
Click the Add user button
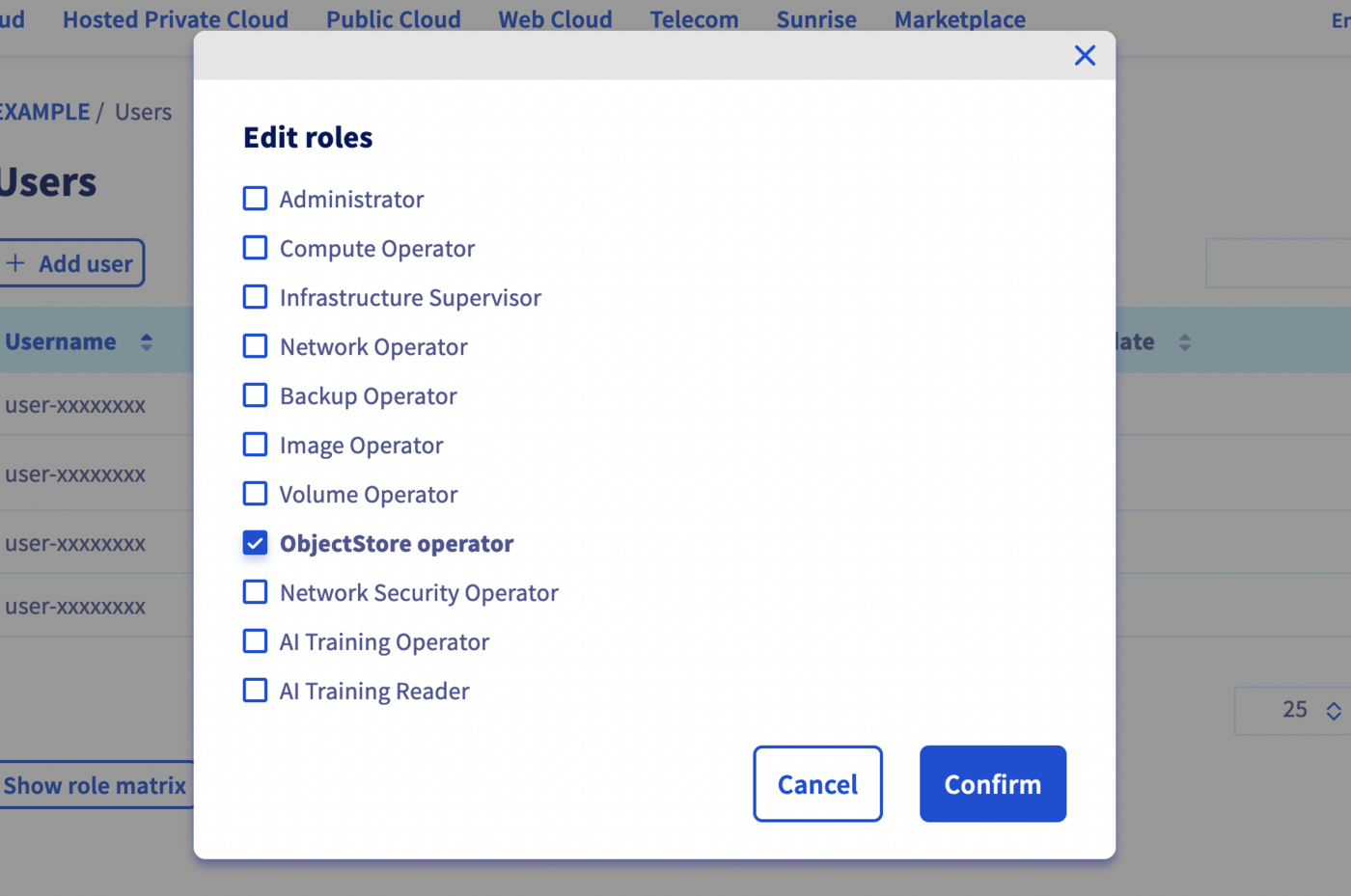click(68, 262)
